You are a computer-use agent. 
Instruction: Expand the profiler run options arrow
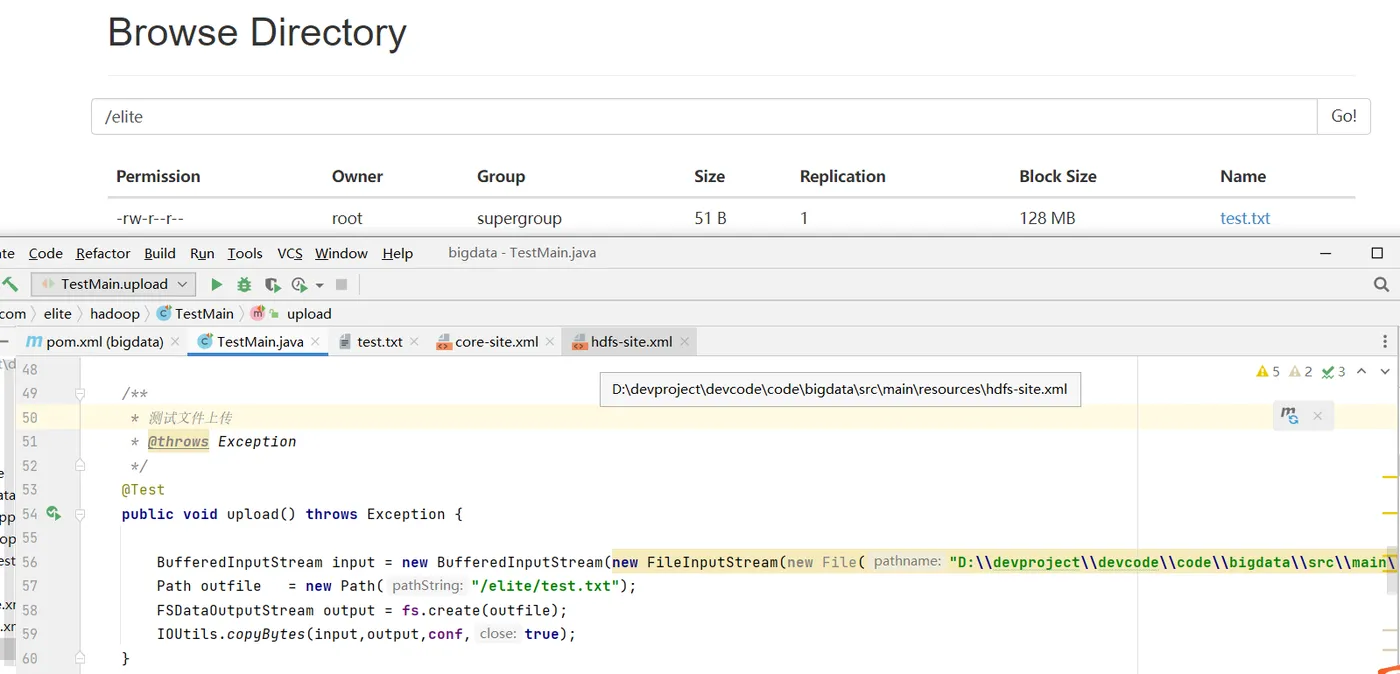320,285
